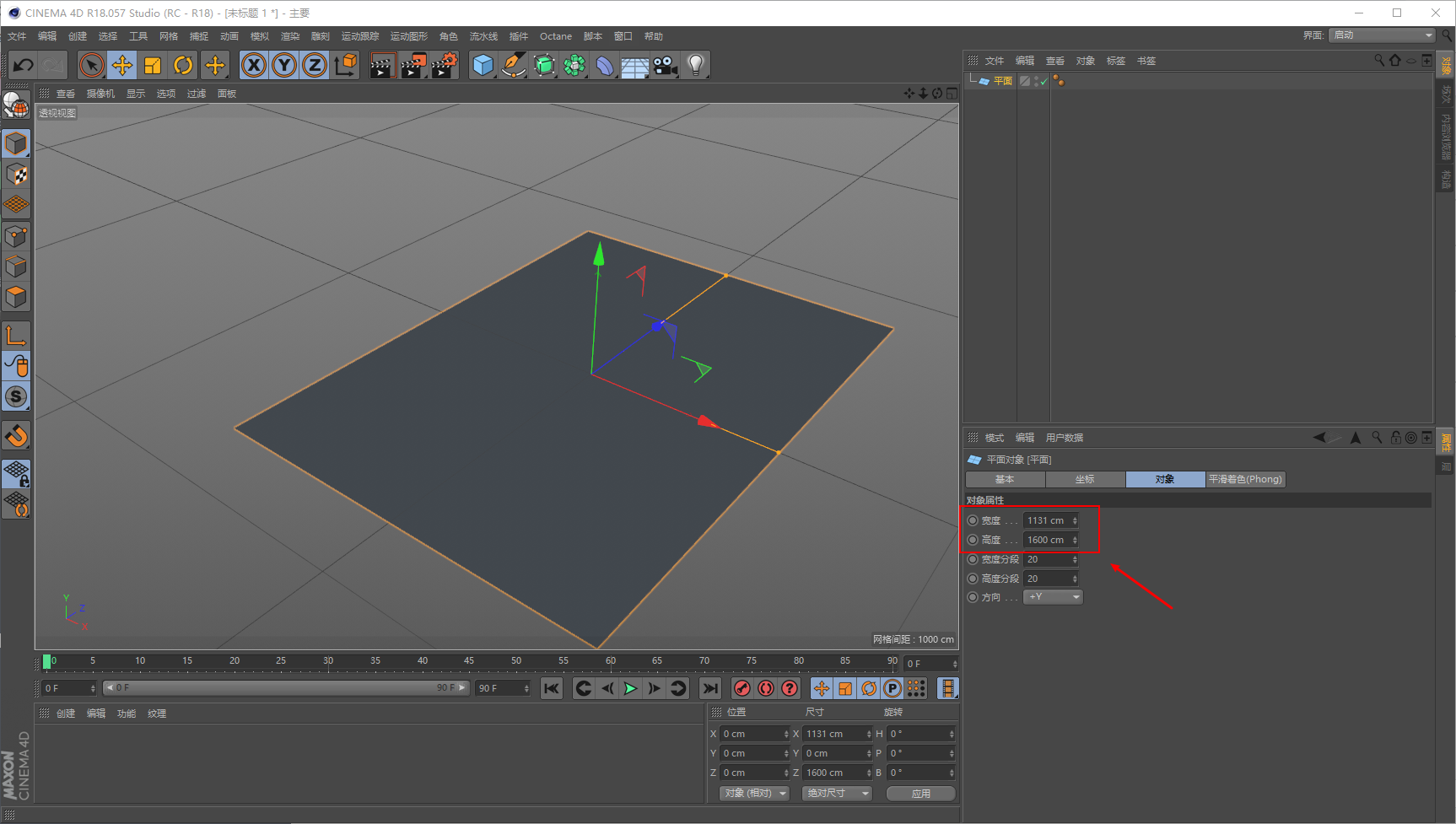Image resolution: width=1456 pixels, height=824 pixels.
Task: Click the 宽度分段 stepper arrows
Action: click(x=1075, y=559)
